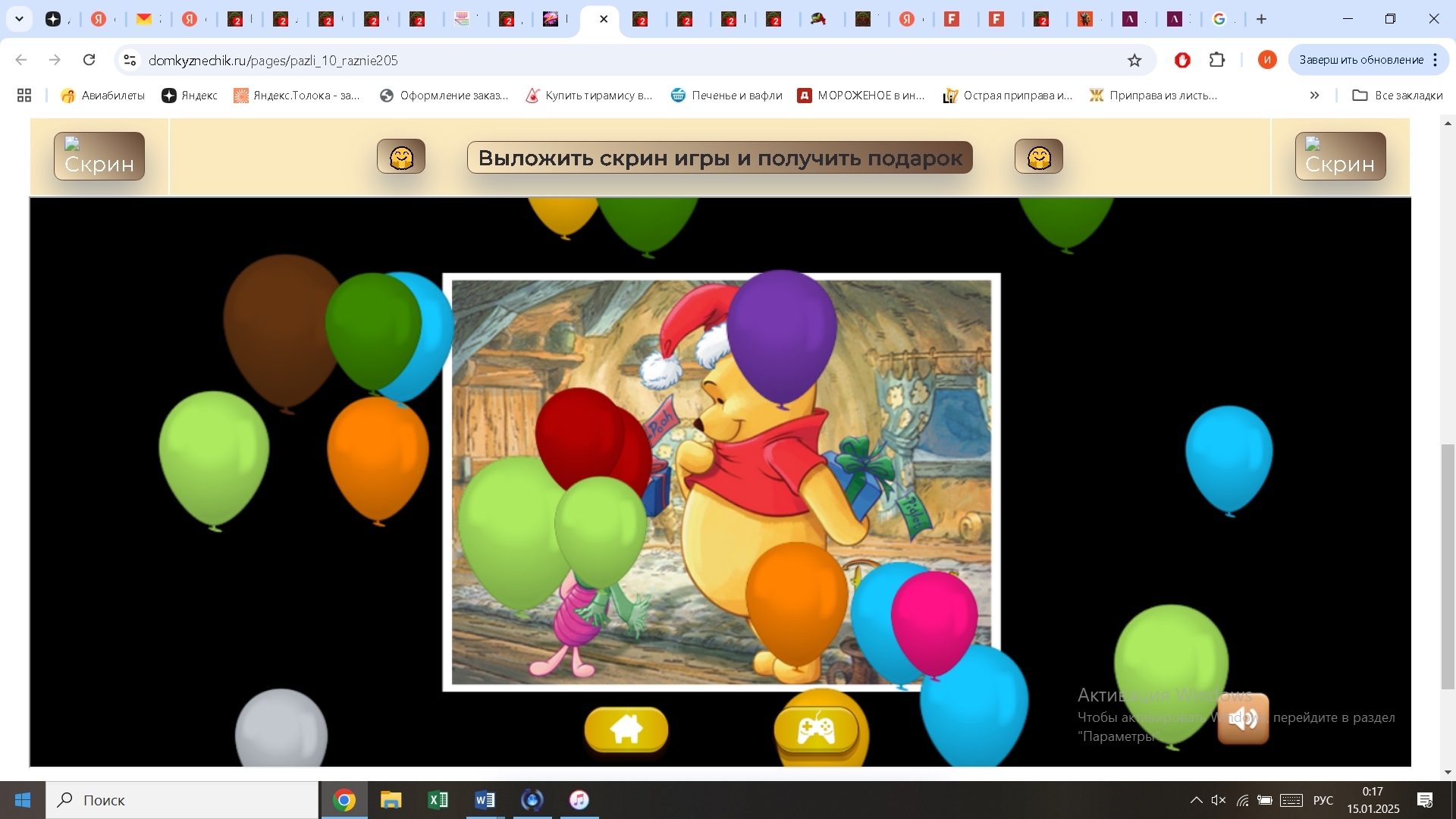The width and height of the screenshot is (1456, 819).
Task: Pop the silver grey balloon
Action: point(281,730)
